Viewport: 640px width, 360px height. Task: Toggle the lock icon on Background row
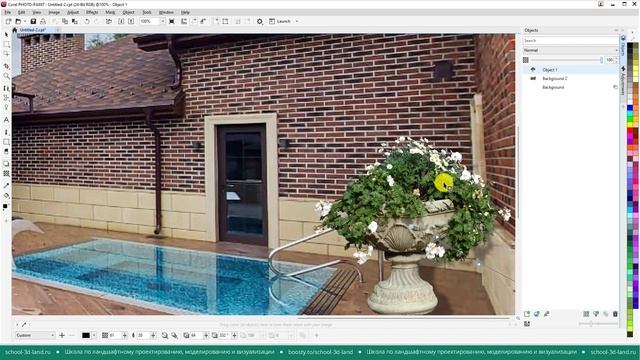pos(615,87)
